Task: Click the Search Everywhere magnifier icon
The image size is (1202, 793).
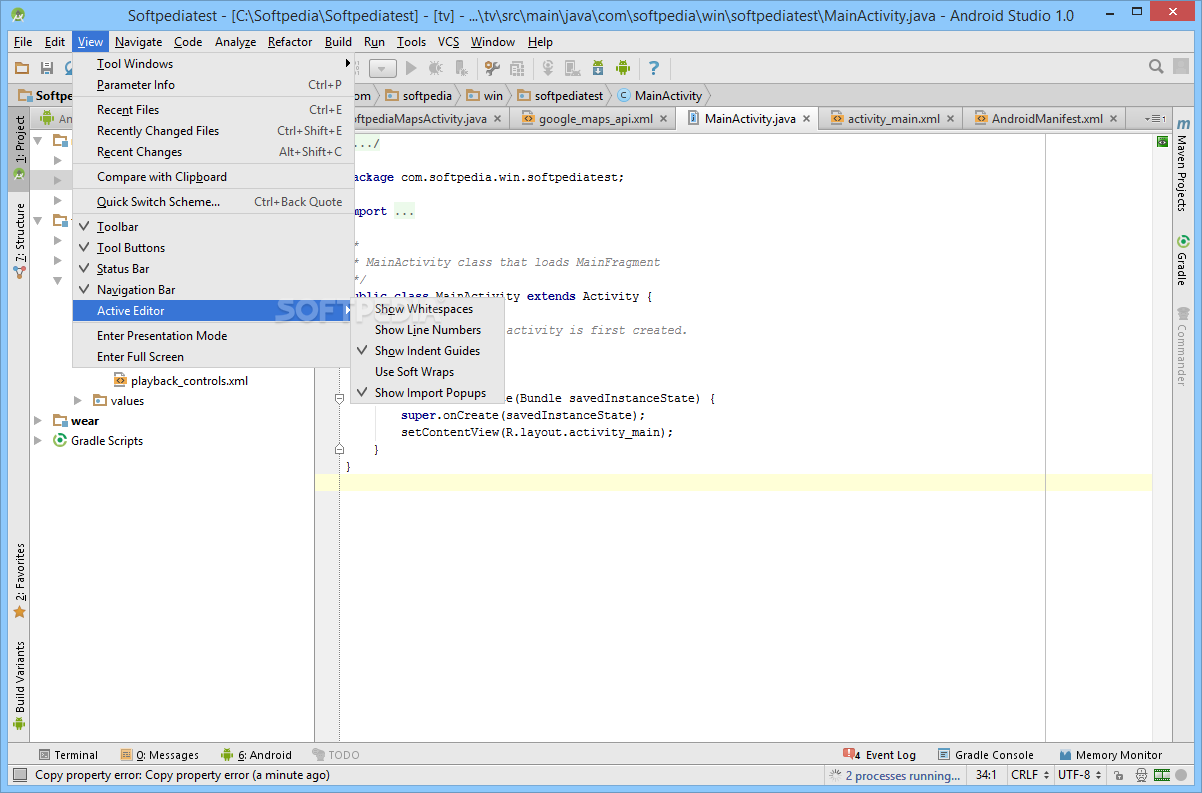Action: pyautogui.click(x=1156, y=67)
